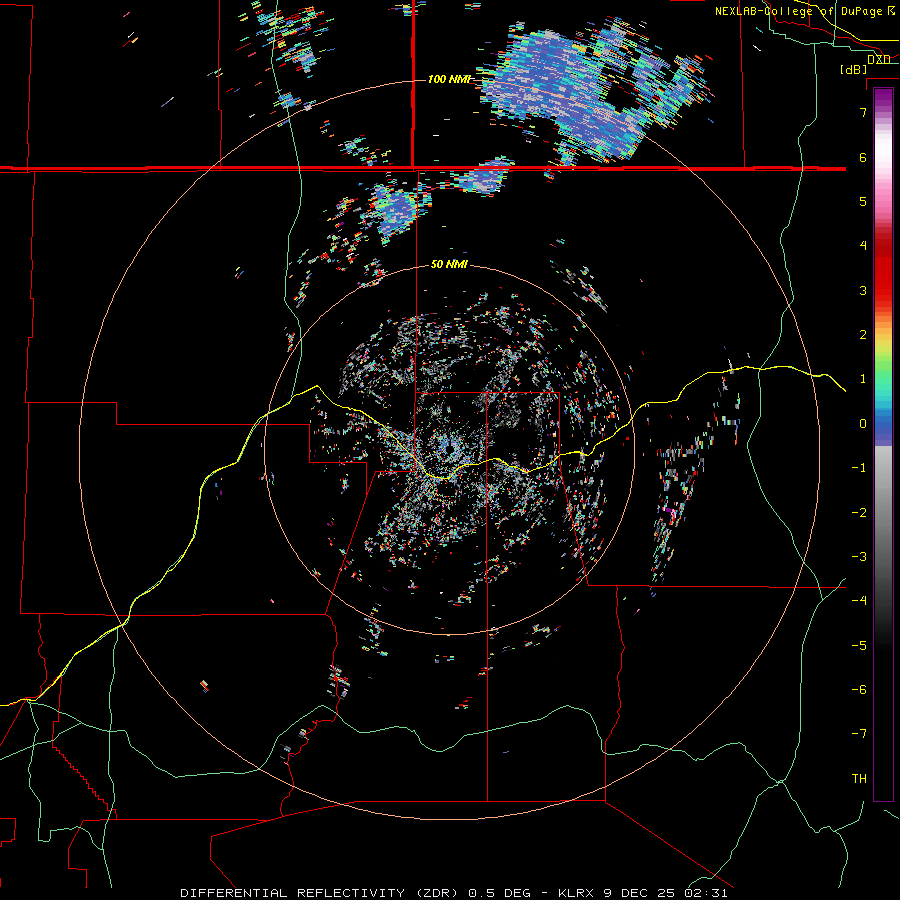Click the 6 dB color scale label

click(863, 157)
